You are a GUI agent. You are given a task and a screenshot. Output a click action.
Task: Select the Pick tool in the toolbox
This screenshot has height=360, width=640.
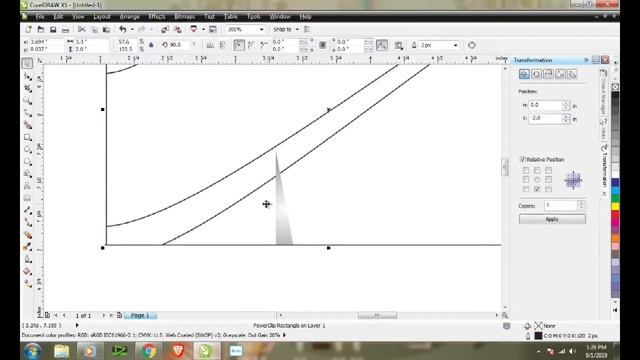tap(27, 63)
